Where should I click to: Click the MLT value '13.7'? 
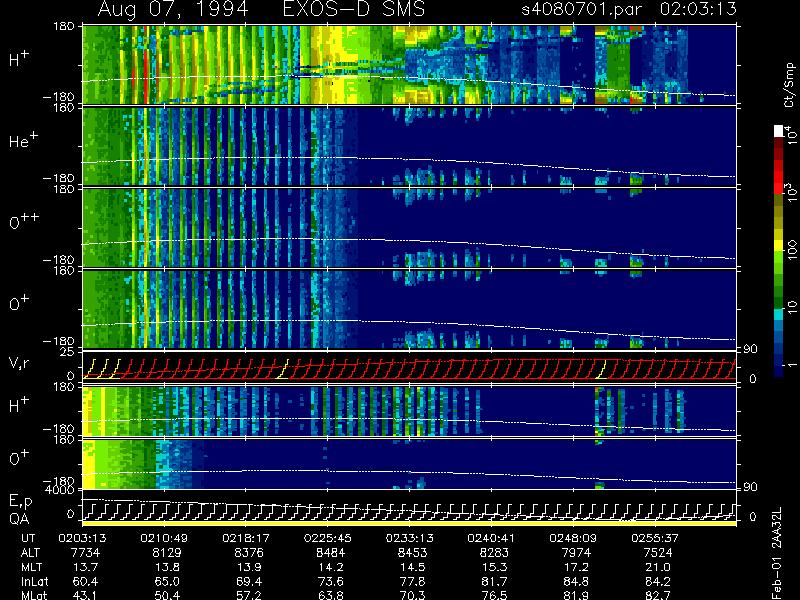[x=86, y=567]
